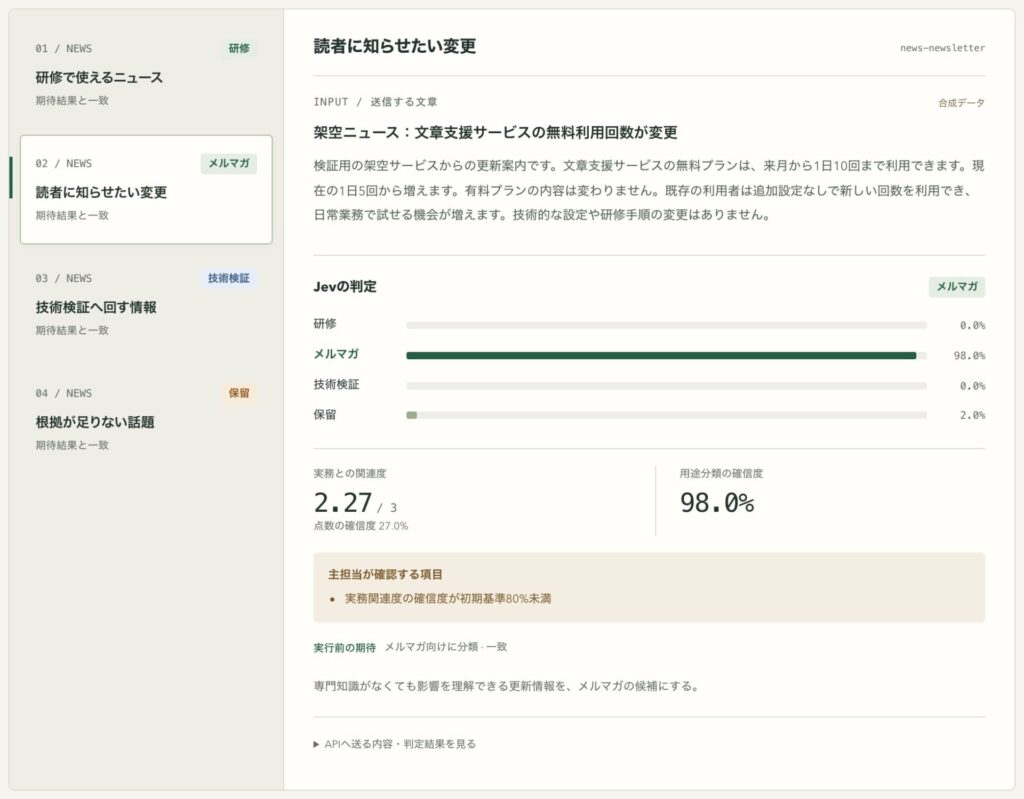Click the 2.27 relevance score

tap(343, 502)
